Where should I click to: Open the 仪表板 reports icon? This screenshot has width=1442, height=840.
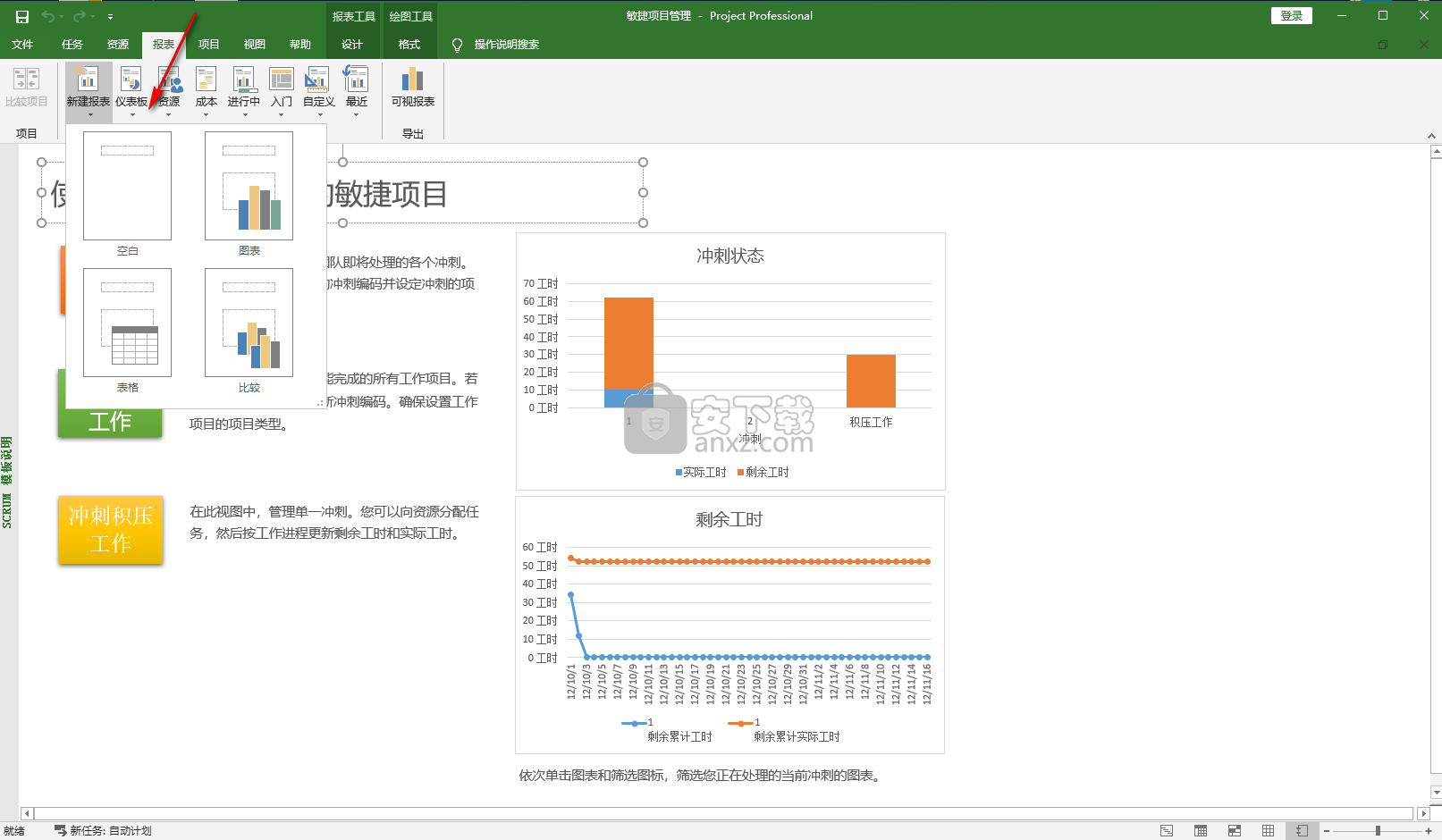(x=131, y=80)
